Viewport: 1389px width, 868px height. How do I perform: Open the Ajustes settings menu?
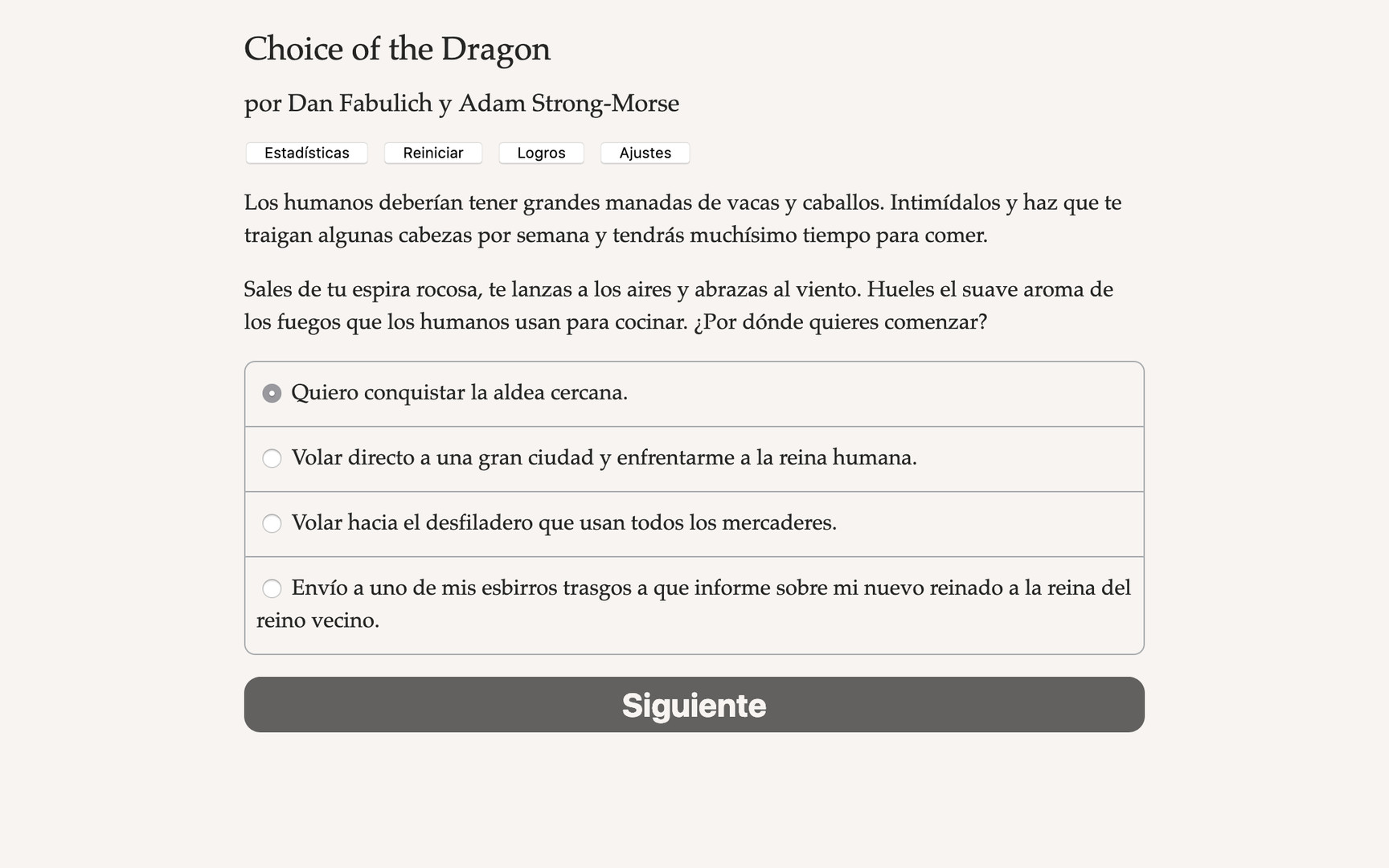click(645, 153)
